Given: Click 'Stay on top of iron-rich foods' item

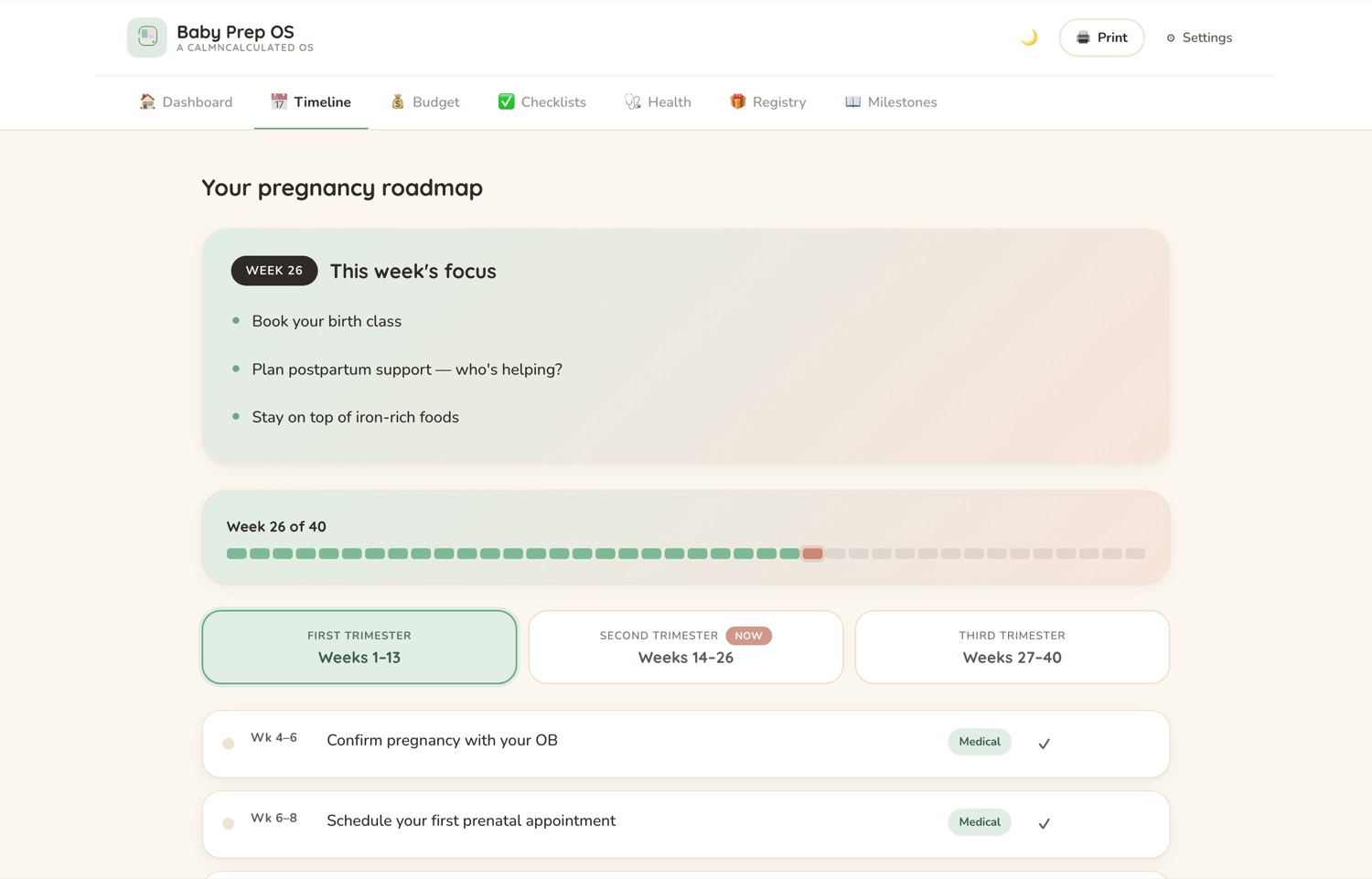Looking at the screenshot, I should point(356,417).
